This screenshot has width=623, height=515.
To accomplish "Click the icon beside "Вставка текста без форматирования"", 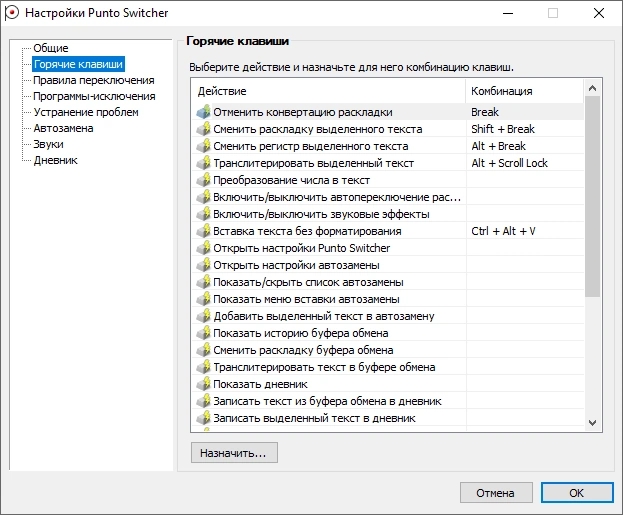I will point(203,231).
